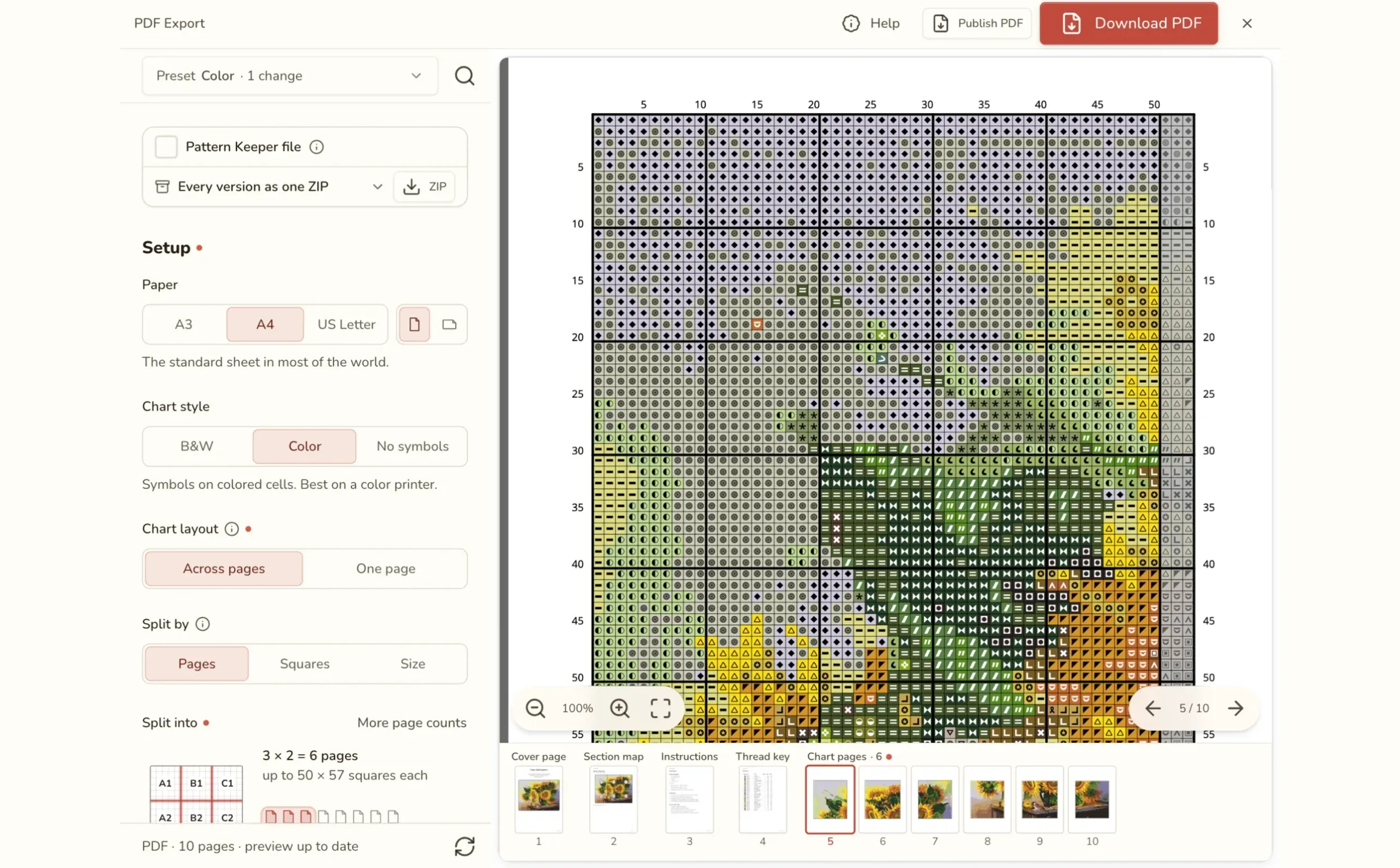Screen dimensions: 1400x868
Task: Open Cover page thumbnail 1
Action: point(538,799)
